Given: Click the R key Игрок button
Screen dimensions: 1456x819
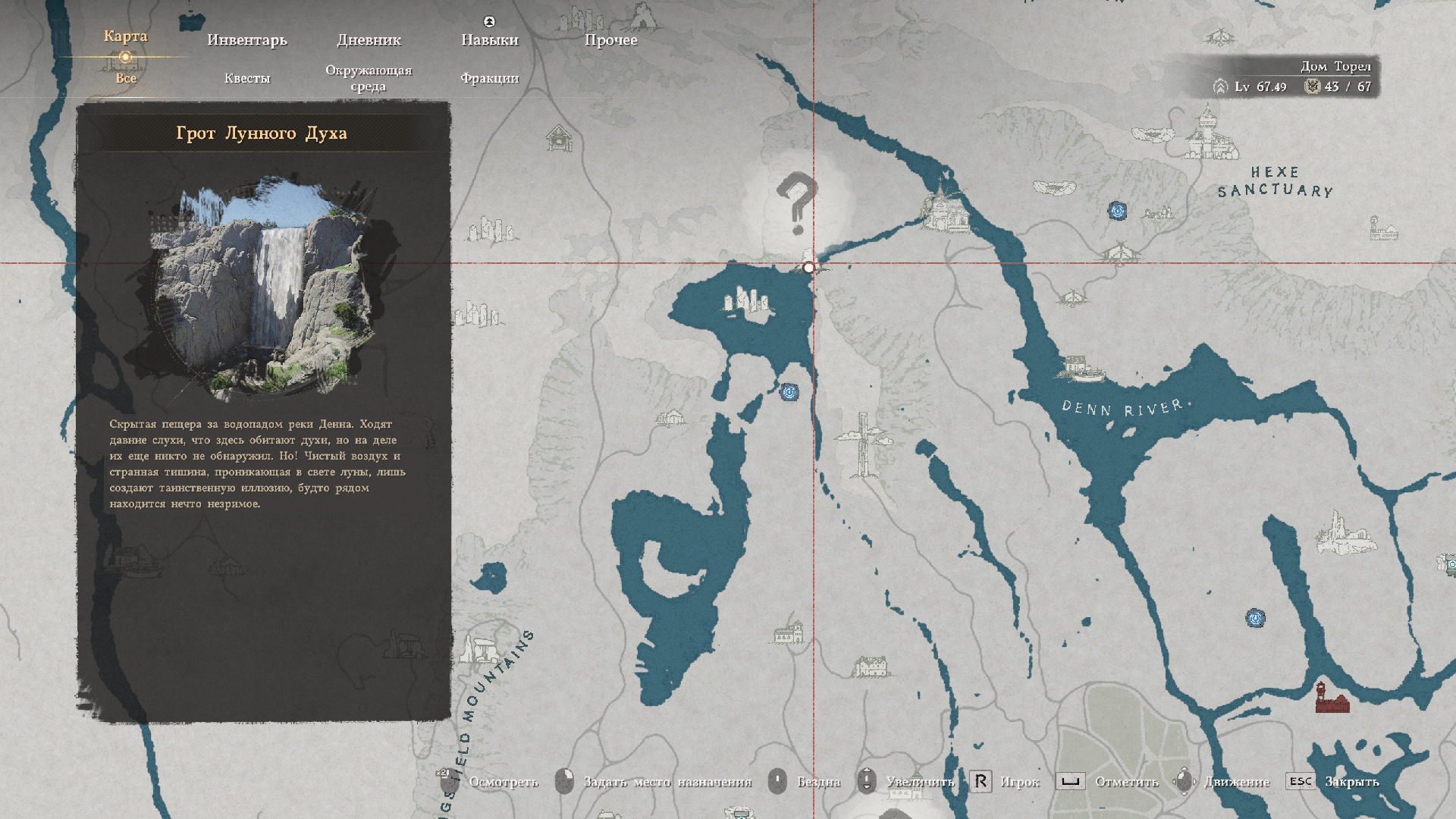Looking at the screenshot, I should pyautogui.click(x=1005, y=781).
